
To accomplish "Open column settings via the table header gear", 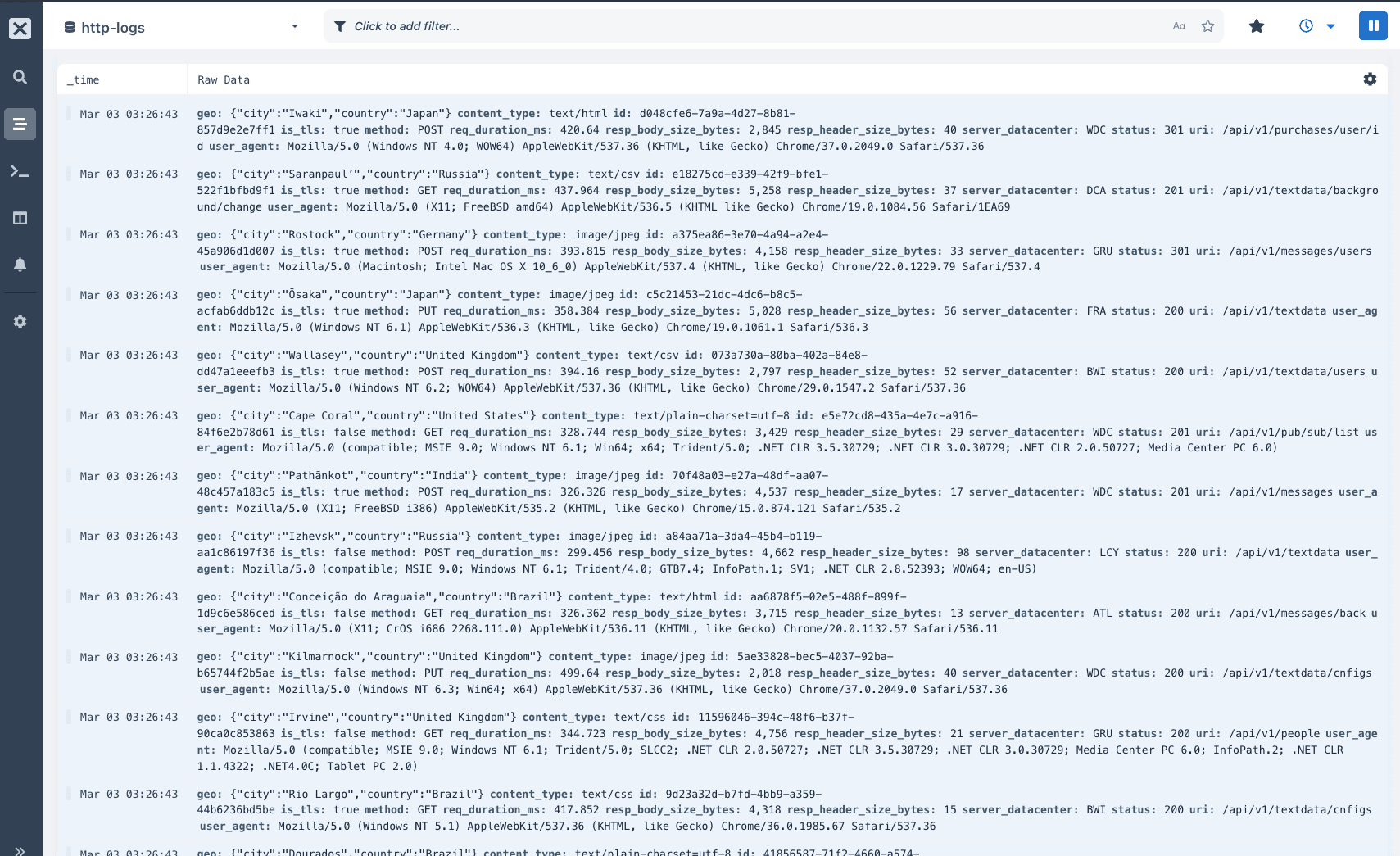I will click(x=1369, y=79).
